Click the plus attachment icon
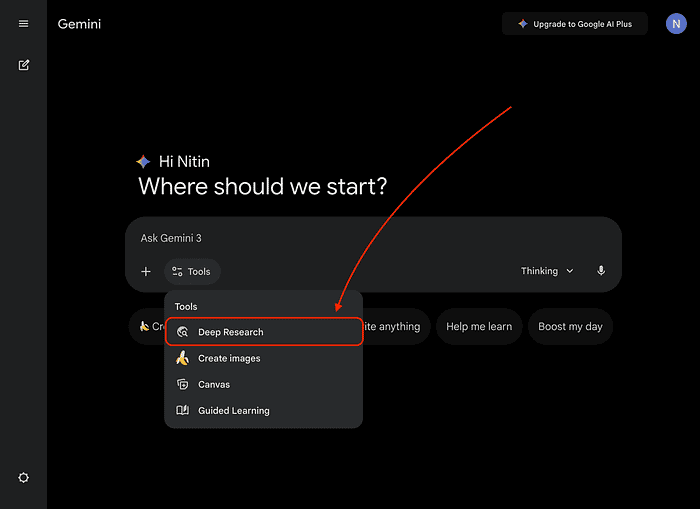The image size is (700, 509). (x=146, y=271)
